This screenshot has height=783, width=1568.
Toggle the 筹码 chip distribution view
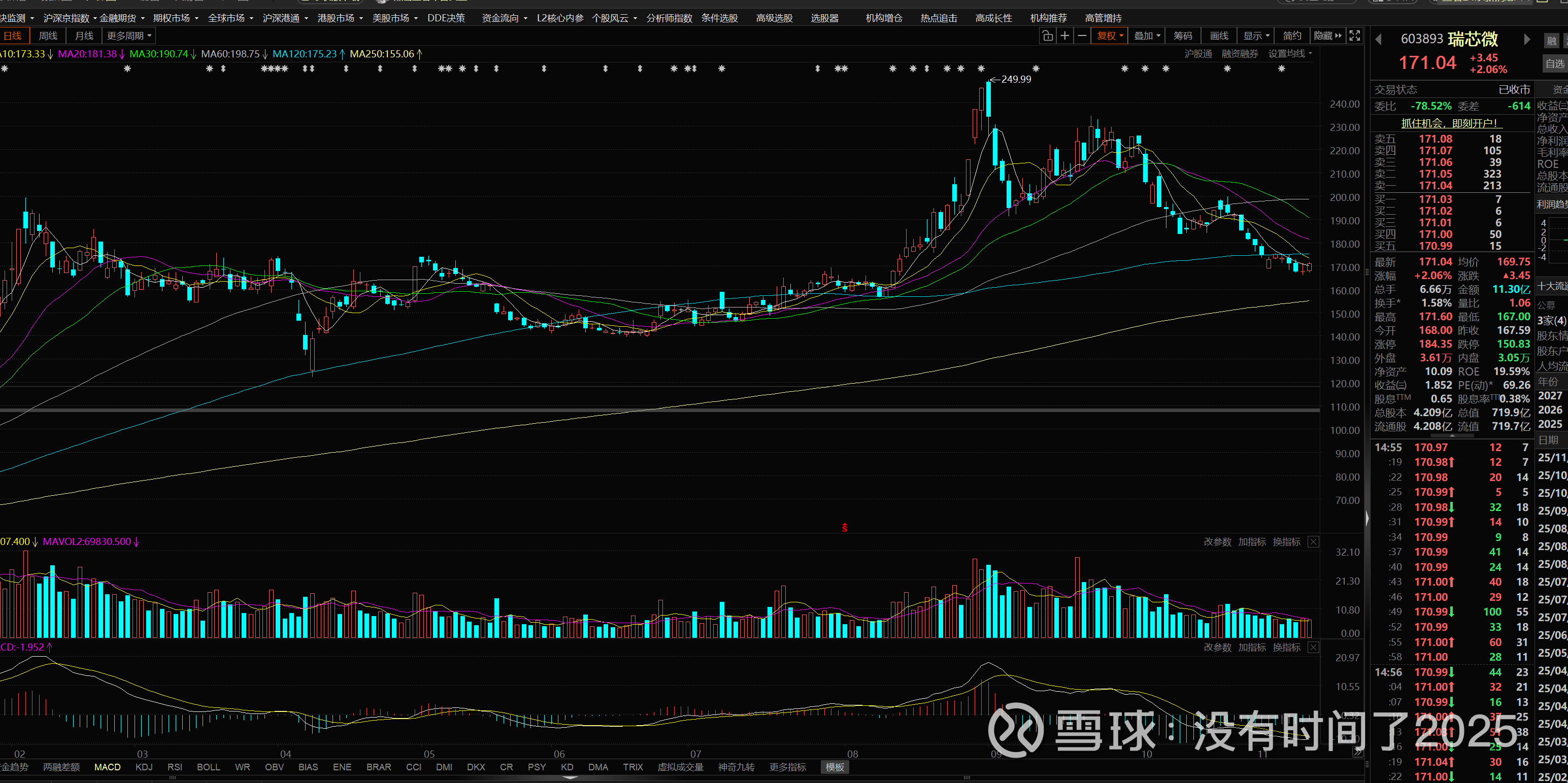coord(1183,36)
